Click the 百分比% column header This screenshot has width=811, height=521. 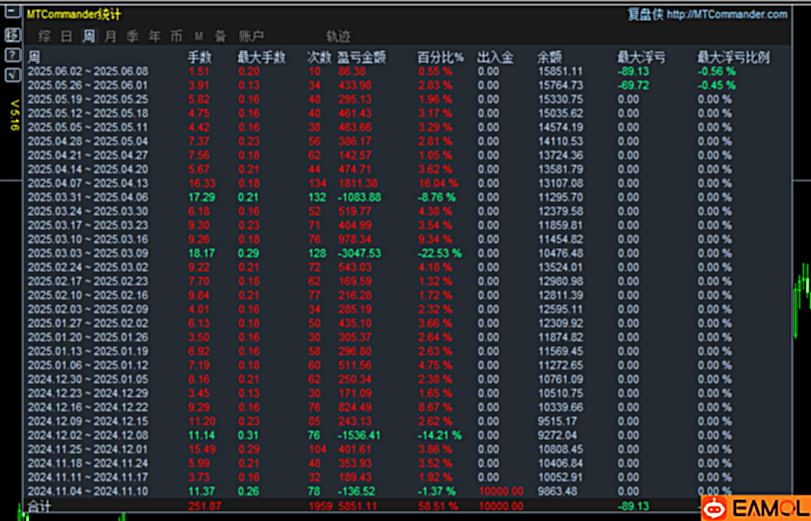441,57
